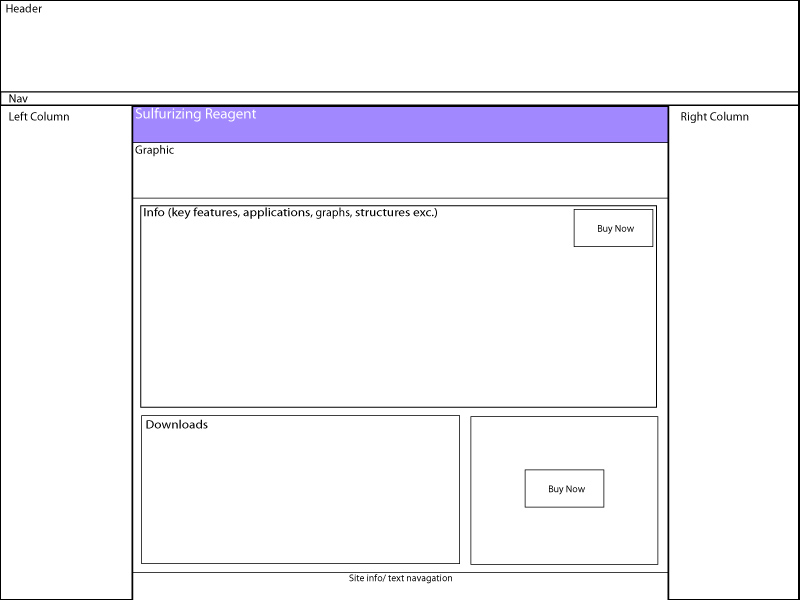The width and height of the screenshot is (800, 600).
Task: Click the blank Right Column panel area
Action: 734,357
